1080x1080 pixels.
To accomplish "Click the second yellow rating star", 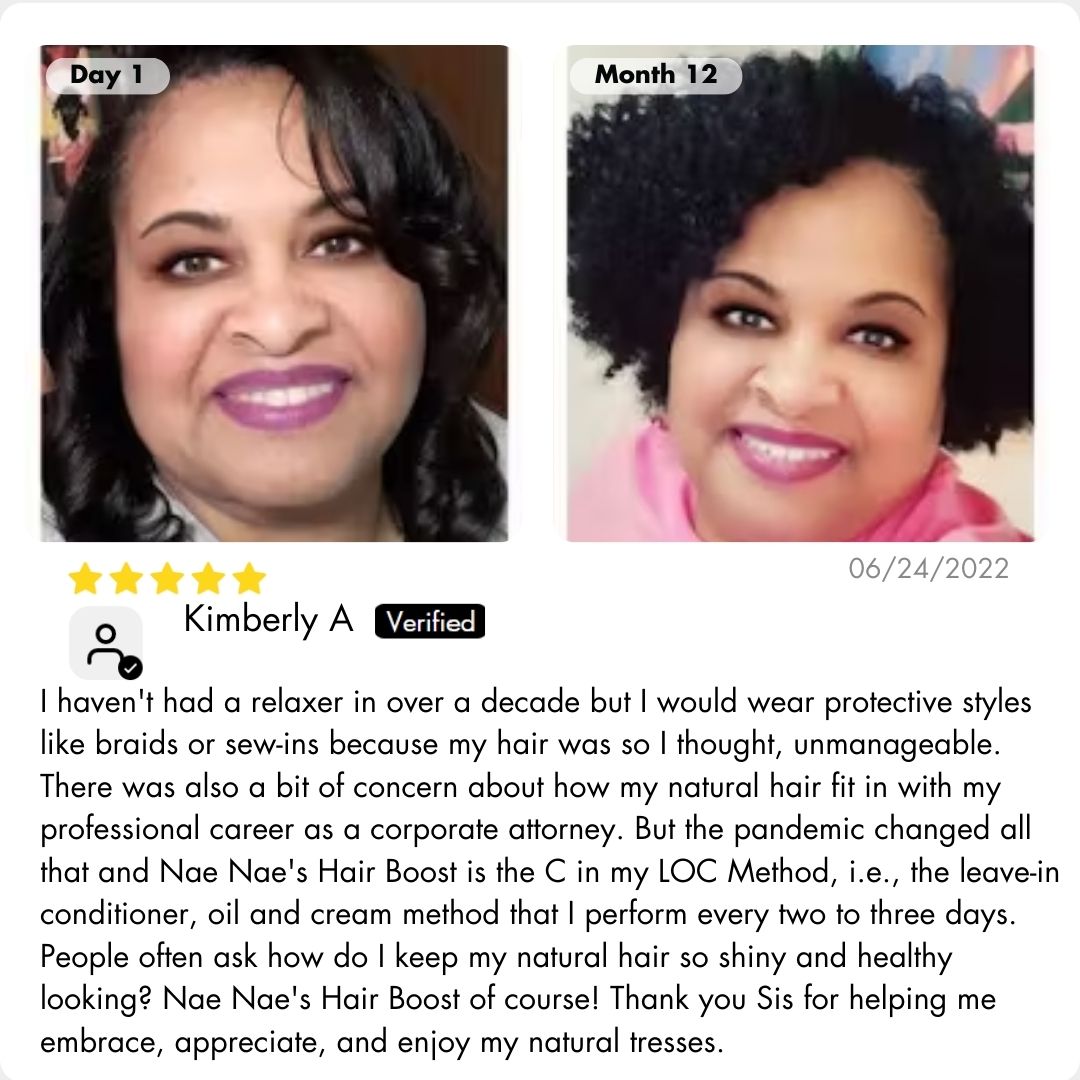I will click(127, 579).
